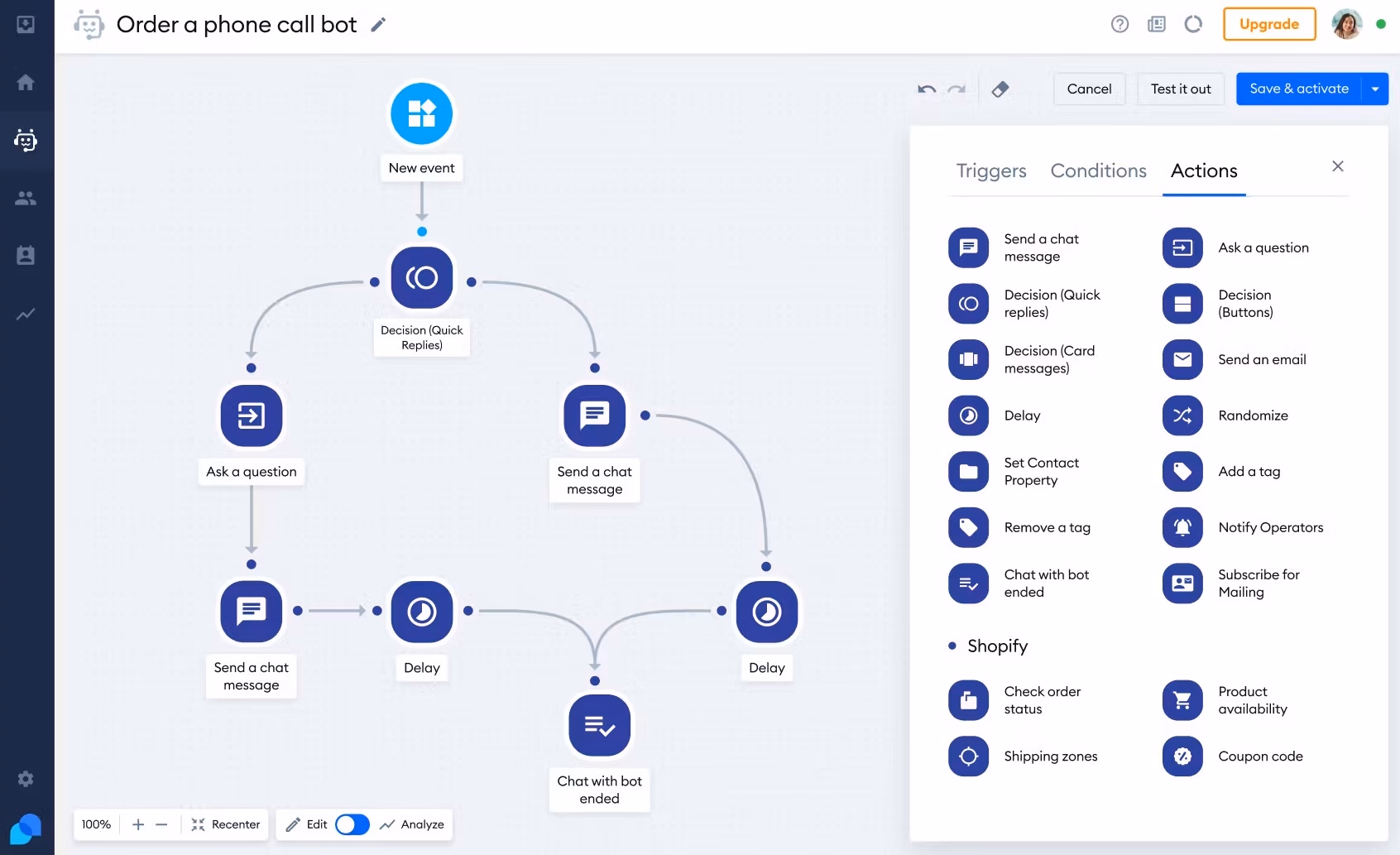
Task: Click the Randomize action icon
Action: [x=1182, y=415]
